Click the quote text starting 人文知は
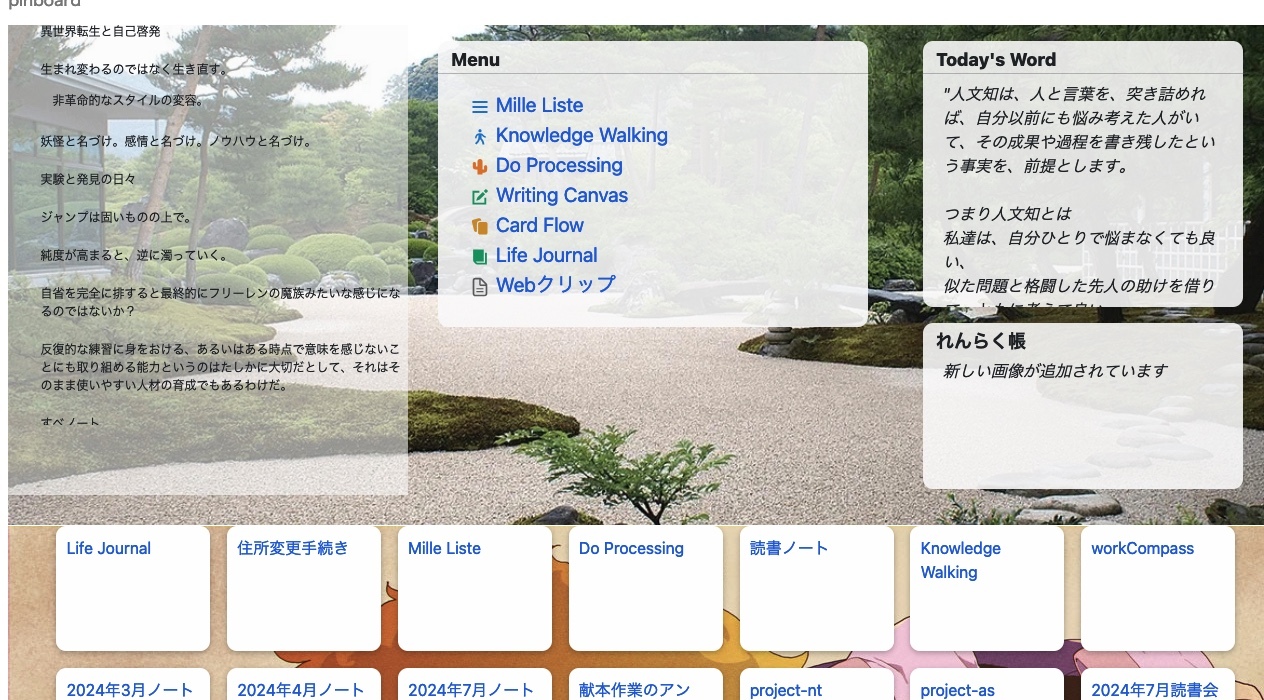 1080,130
